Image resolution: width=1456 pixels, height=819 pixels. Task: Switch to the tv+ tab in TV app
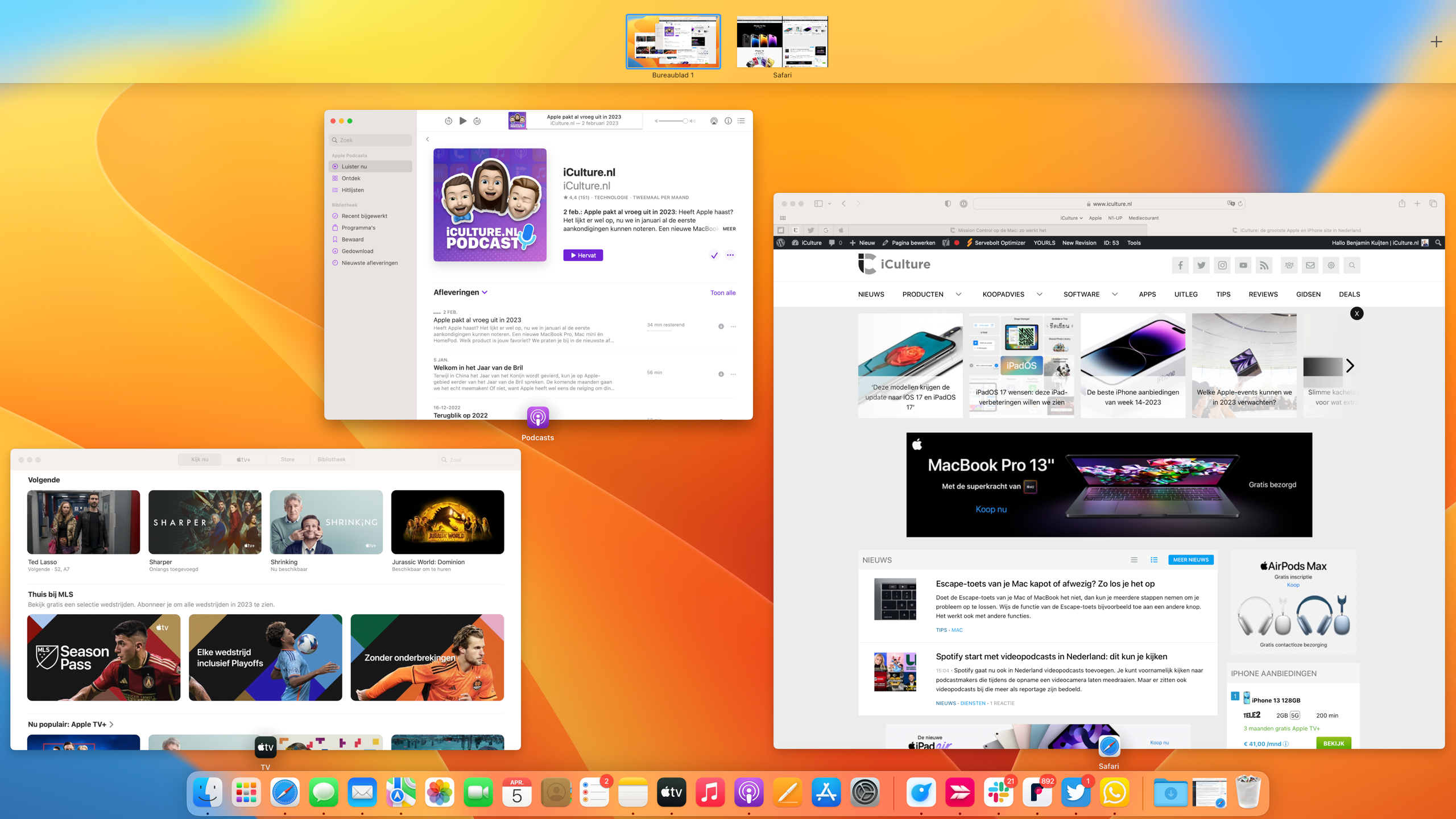(x=243, y=460)
